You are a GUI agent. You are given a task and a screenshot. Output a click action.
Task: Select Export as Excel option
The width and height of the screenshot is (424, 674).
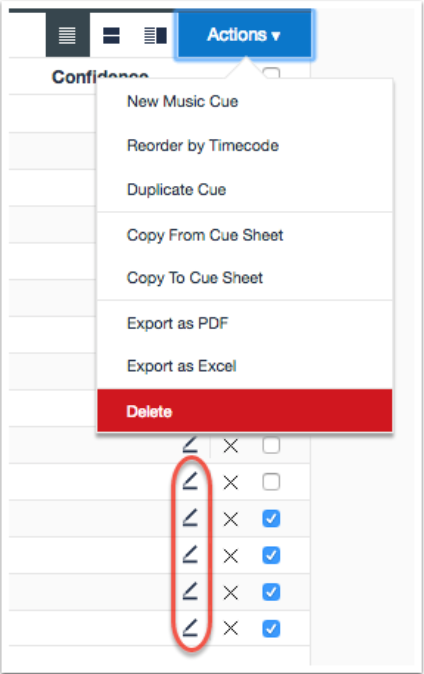point(181,366)
